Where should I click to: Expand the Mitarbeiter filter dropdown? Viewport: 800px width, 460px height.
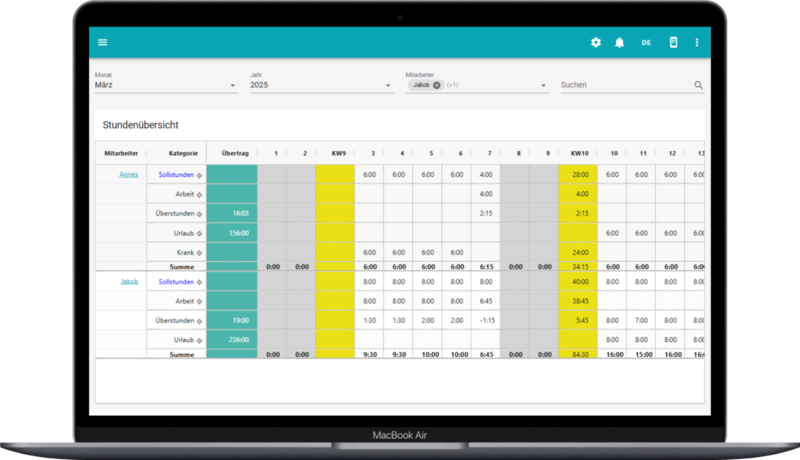point(544,86)
